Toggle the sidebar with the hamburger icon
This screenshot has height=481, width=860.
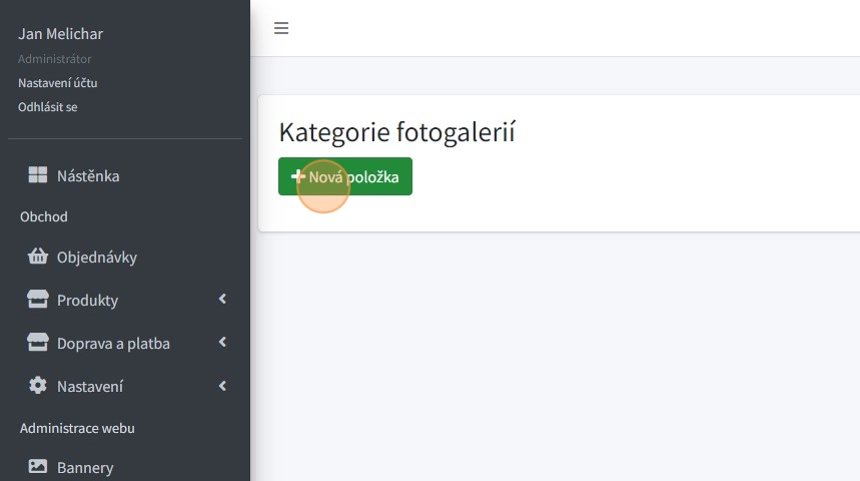281,28
